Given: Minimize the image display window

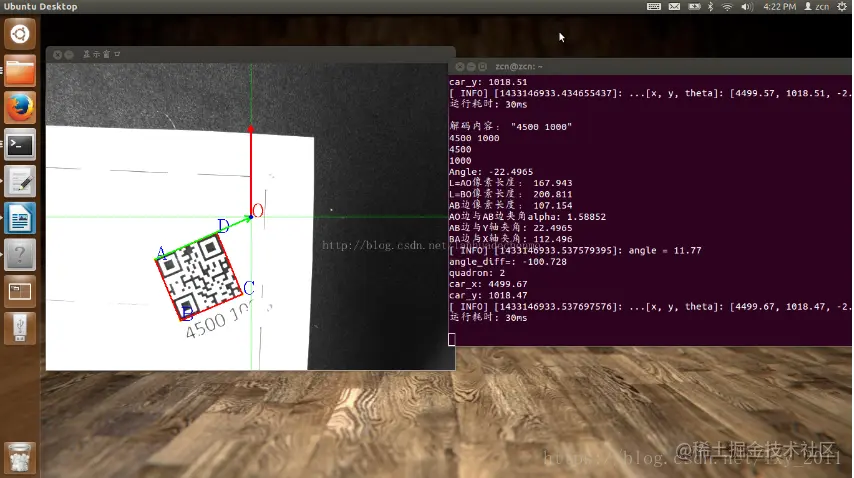Looking at the screenshot, I should pos(69,54).
